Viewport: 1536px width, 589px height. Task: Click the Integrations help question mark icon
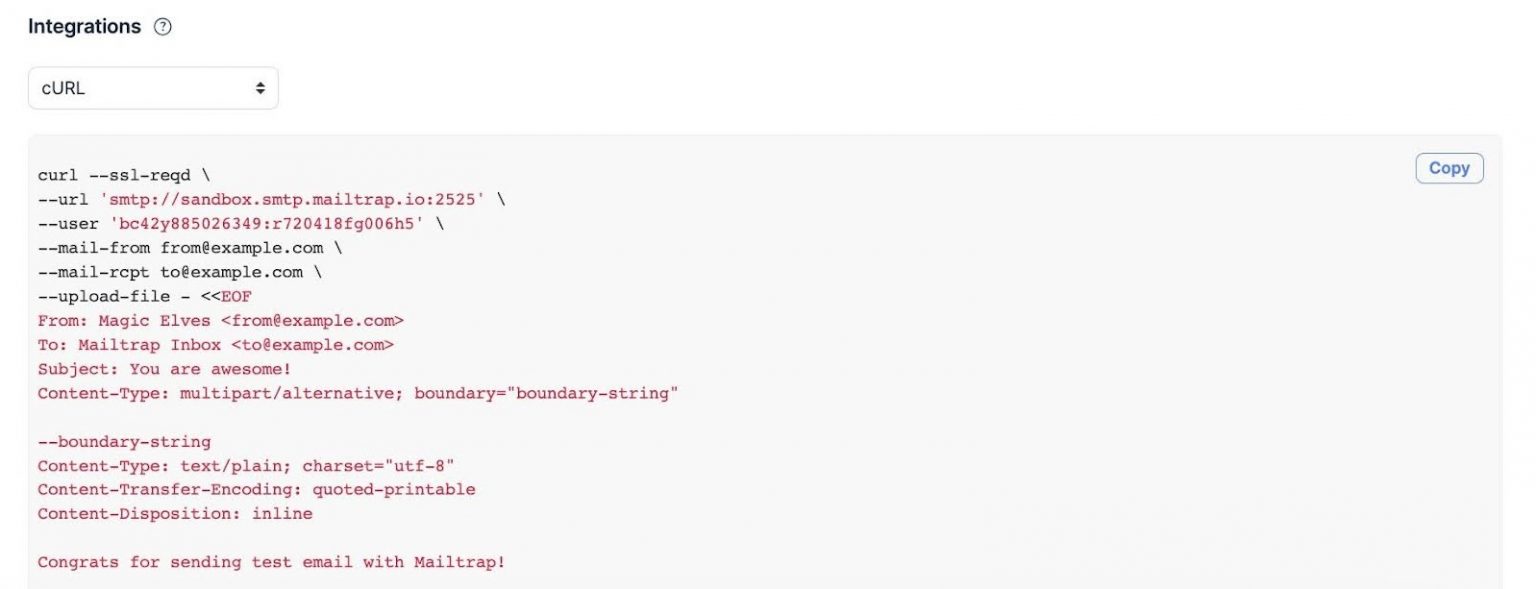click(163, 28)
